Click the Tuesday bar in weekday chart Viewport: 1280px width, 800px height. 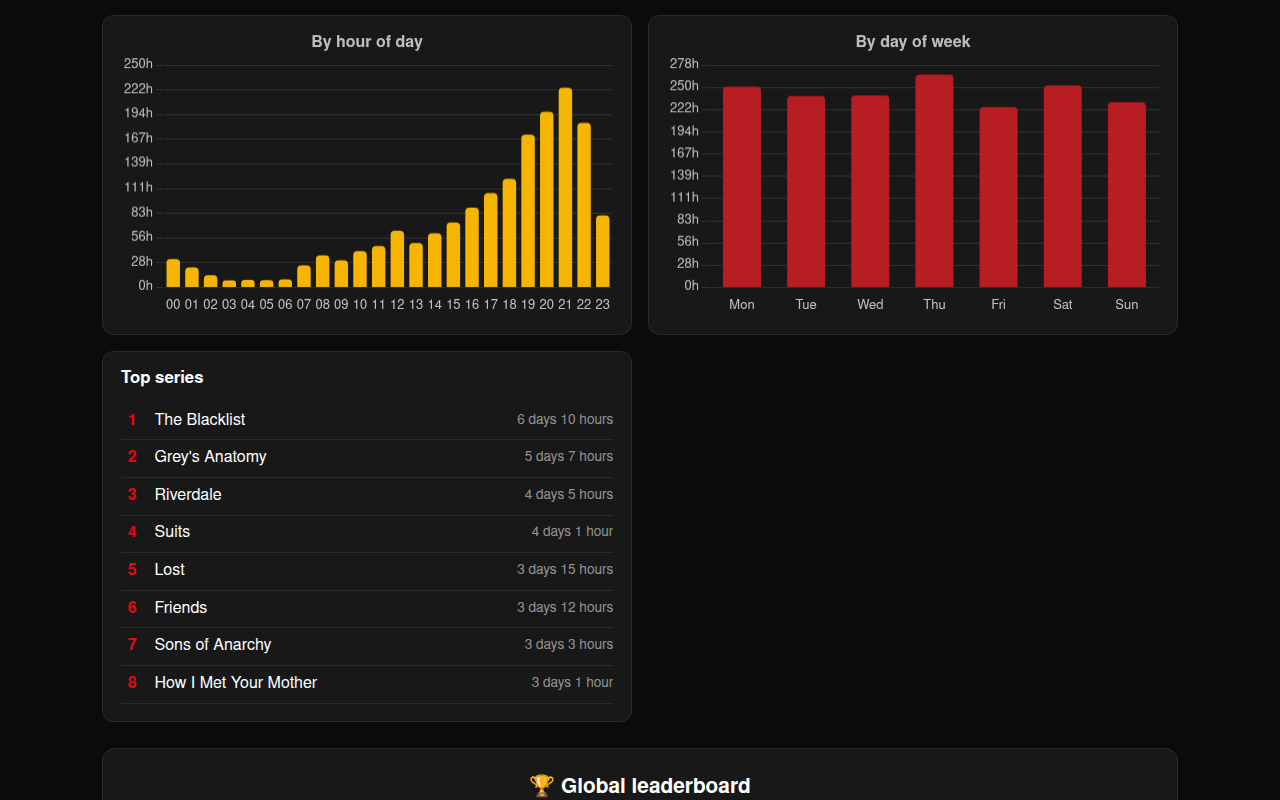click(806, 192)
